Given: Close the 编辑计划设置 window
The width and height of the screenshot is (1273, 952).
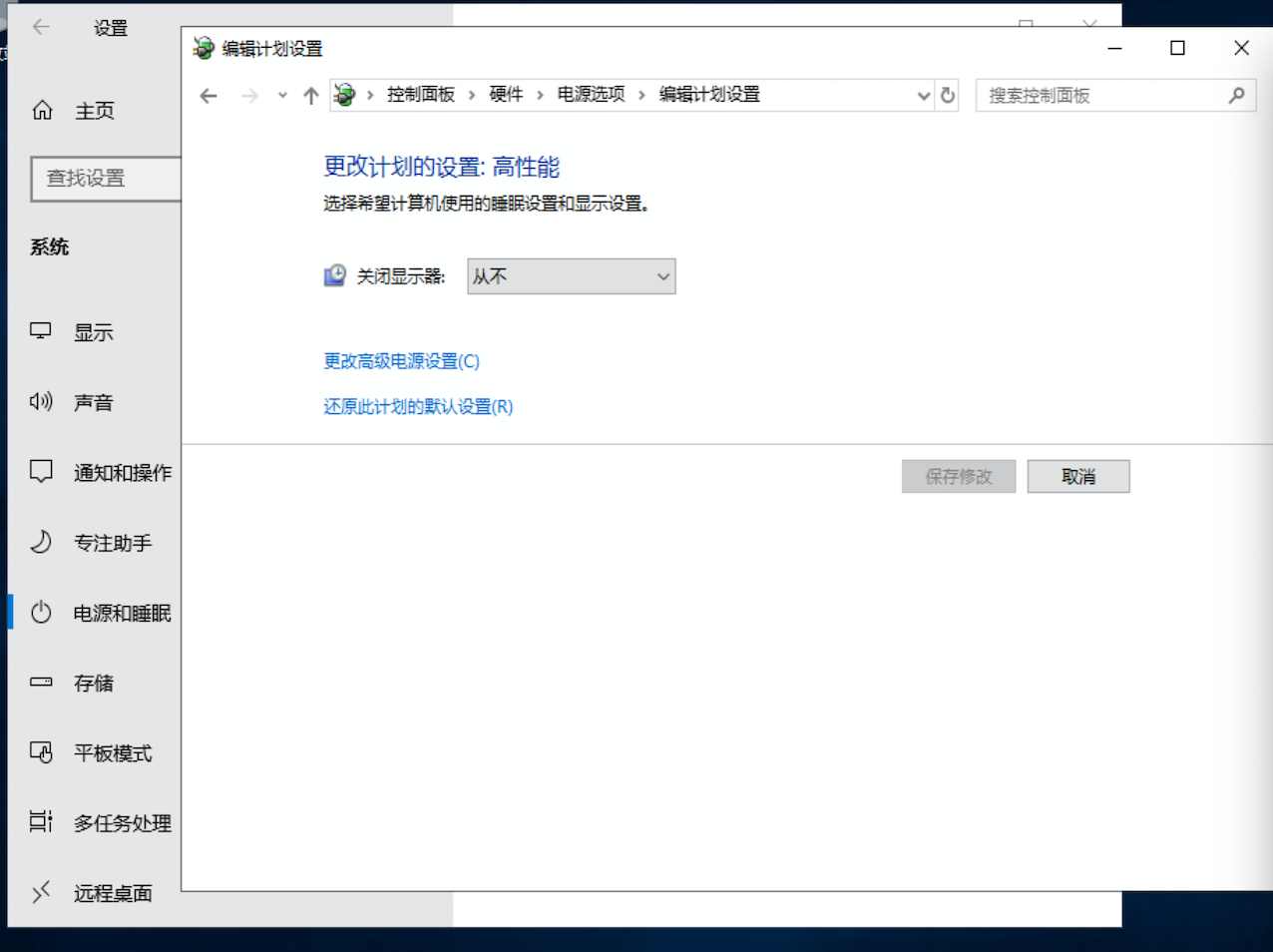Looking at the screenshot, I should [x=1241, y=48].
